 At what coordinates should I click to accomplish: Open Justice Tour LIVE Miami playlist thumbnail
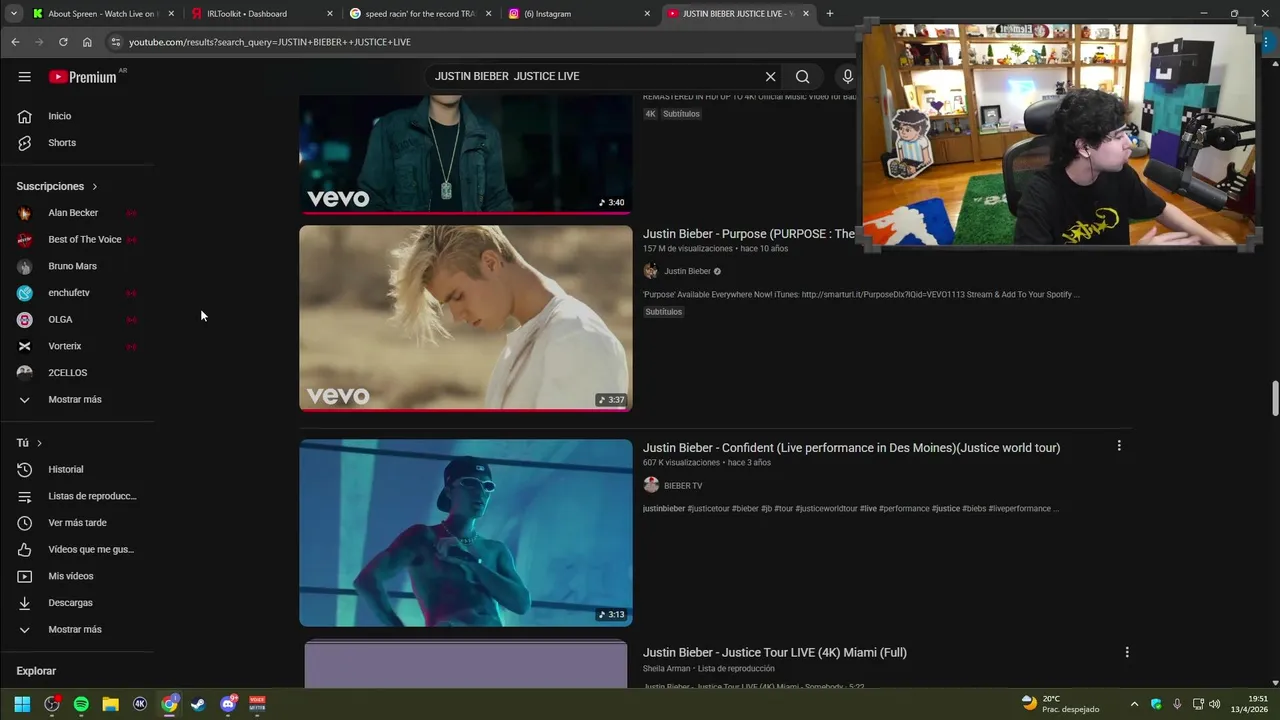click(466, 665)
